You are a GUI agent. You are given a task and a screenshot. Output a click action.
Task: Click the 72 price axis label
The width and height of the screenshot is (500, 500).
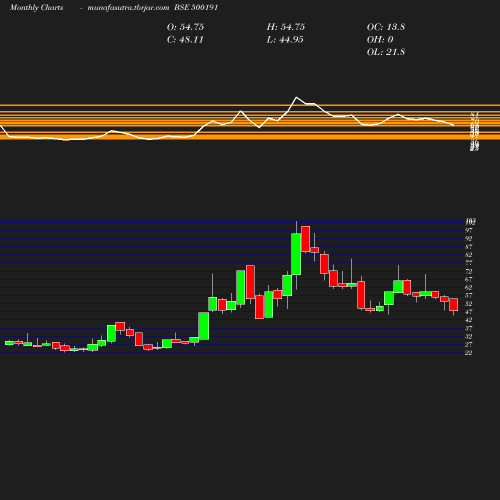(469, 271)
